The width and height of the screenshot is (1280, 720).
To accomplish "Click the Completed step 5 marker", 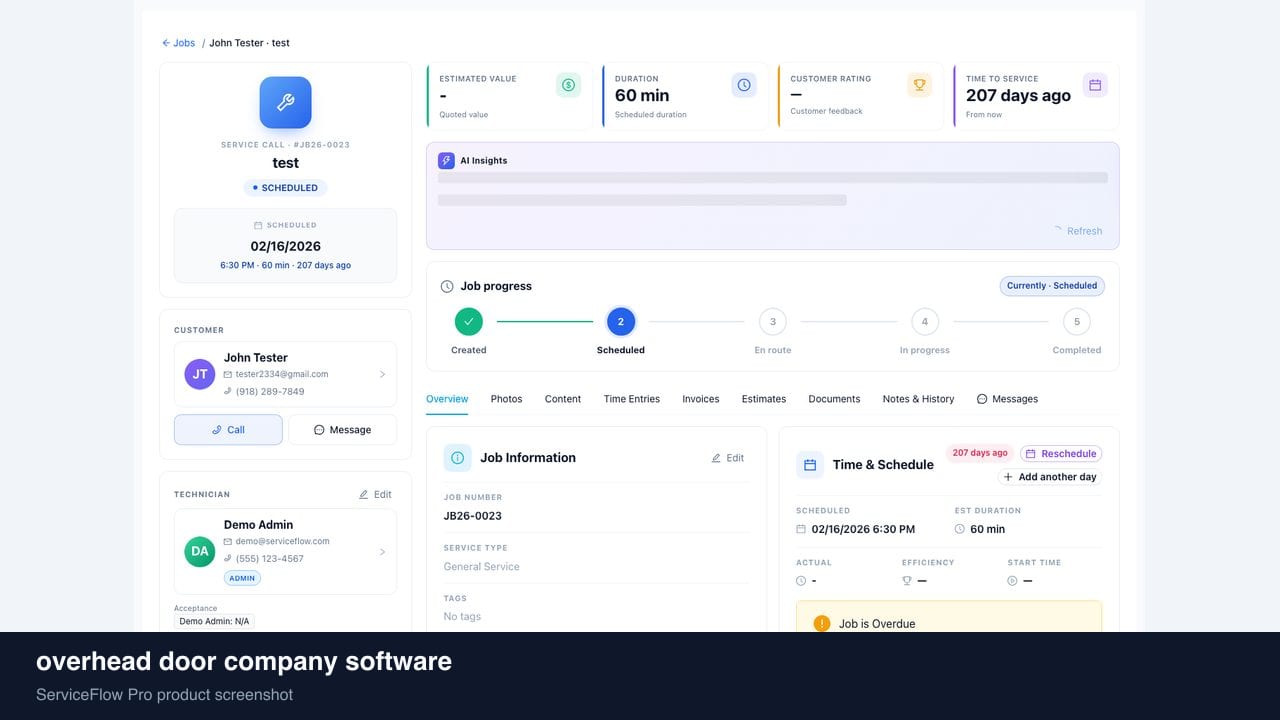I will pyautogui.click(x=1077, y=322).
